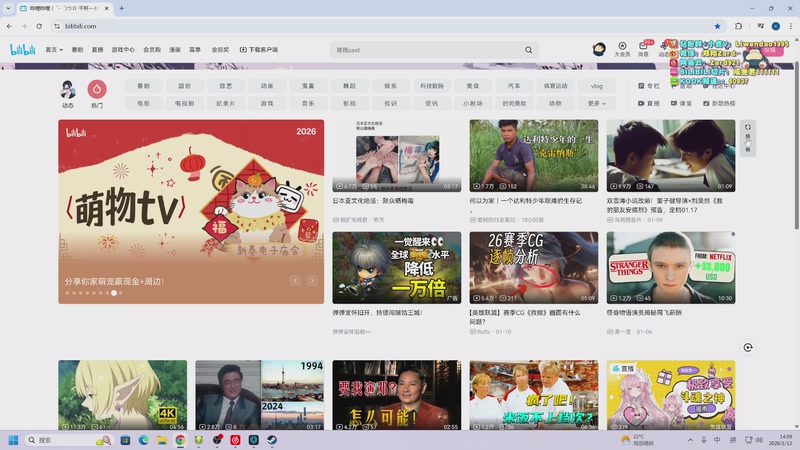Open the 鬼畜 category chip
The height and width of the screenshot is (450, 800).
click(x=308, y=86)
